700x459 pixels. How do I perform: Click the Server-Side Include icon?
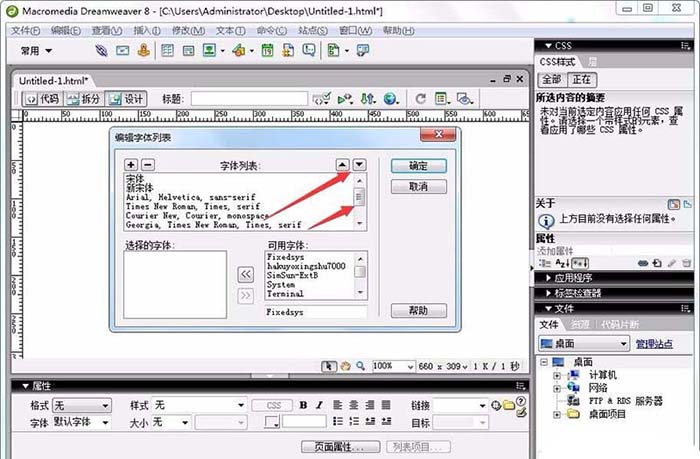[288, 50]
